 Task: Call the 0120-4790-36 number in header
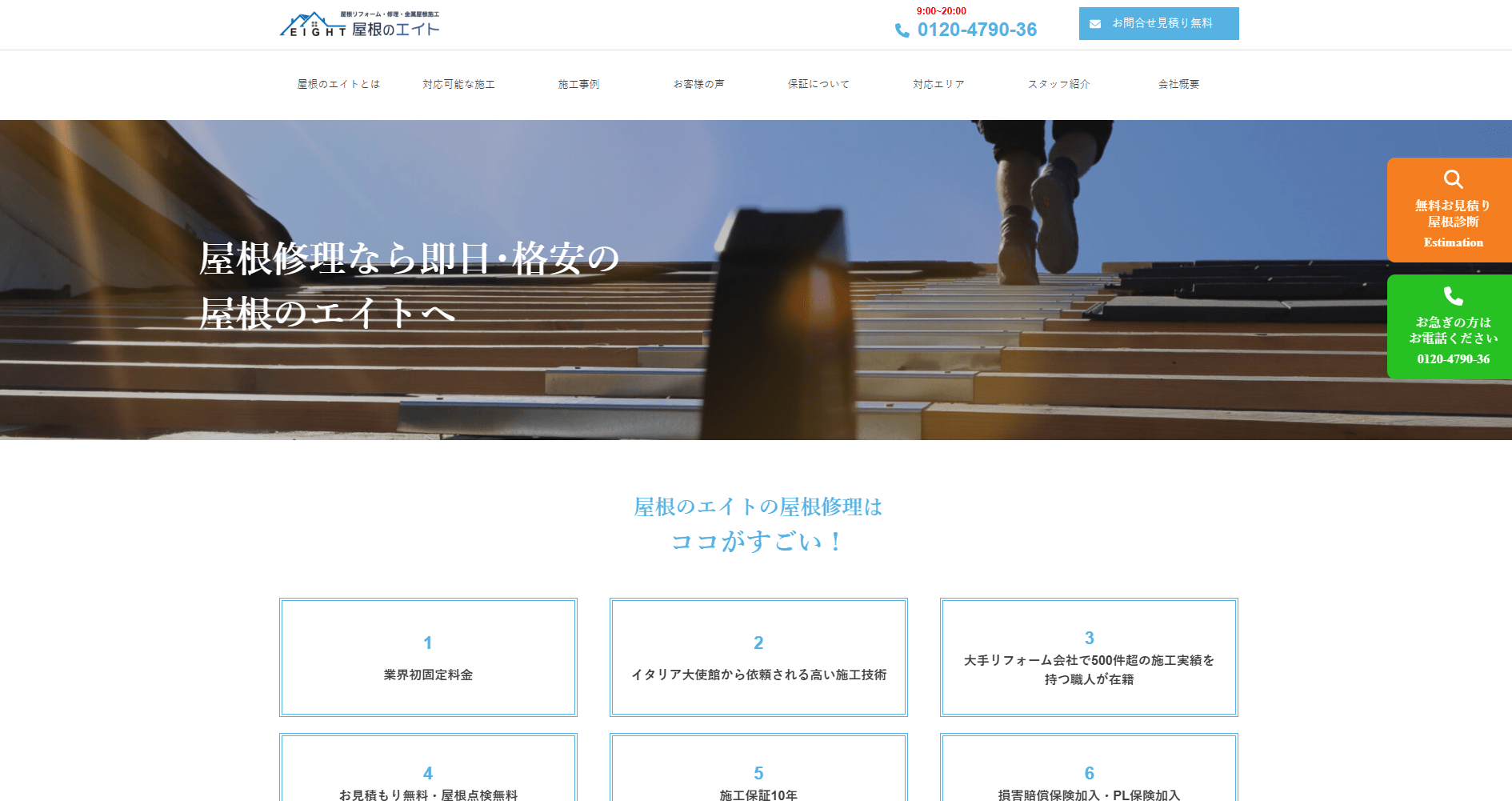977,30
